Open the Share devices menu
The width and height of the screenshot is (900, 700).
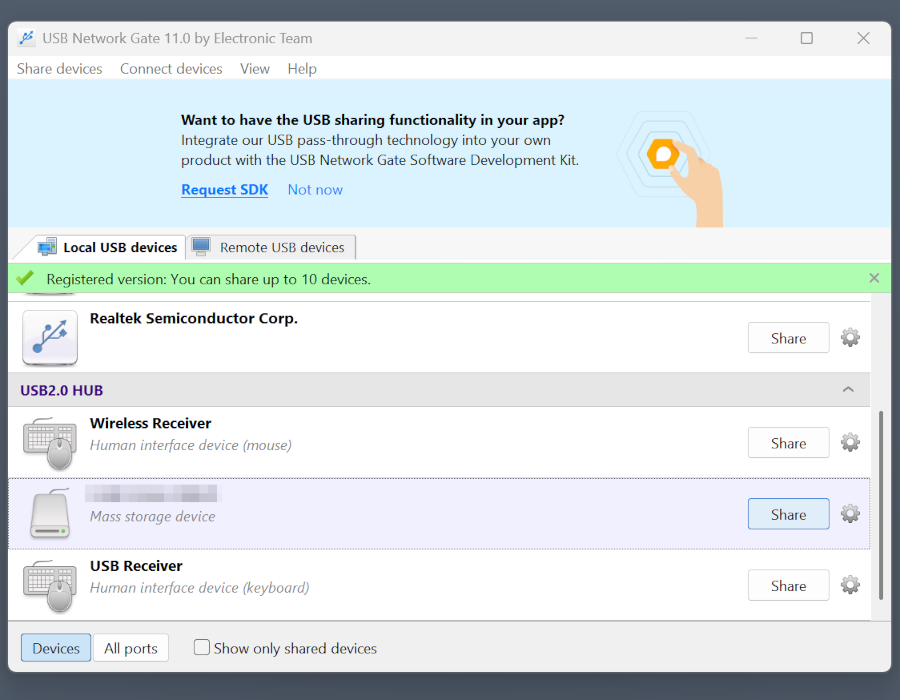click(60, 69)
